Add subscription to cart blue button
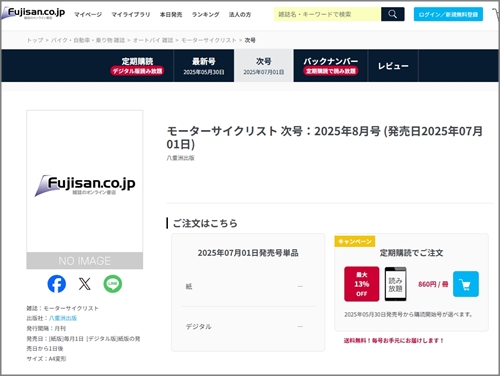 tap(466, 284)
